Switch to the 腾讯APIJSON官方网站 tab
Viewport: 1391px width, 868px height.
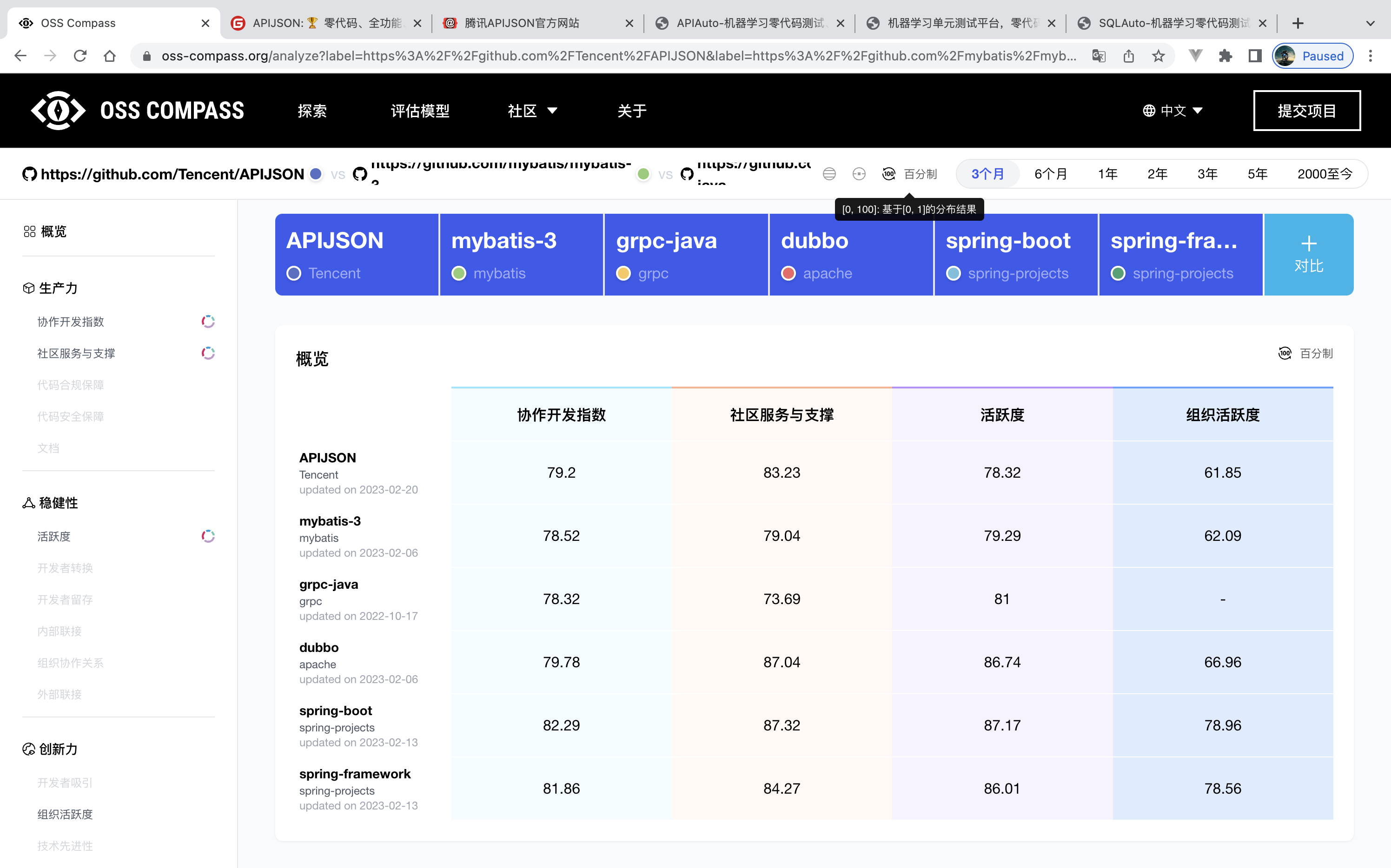[522, 23]
